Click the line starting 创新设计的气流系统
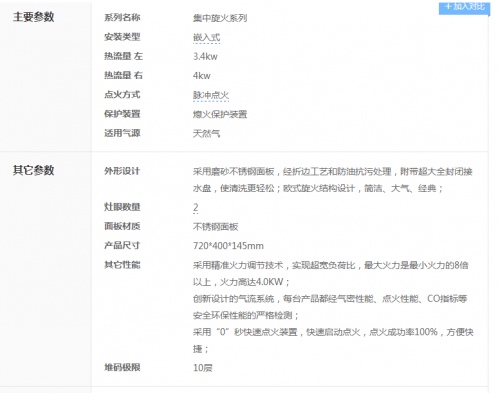Image resolution: width=500 pixels, height=393 pixels. (330, 299)
